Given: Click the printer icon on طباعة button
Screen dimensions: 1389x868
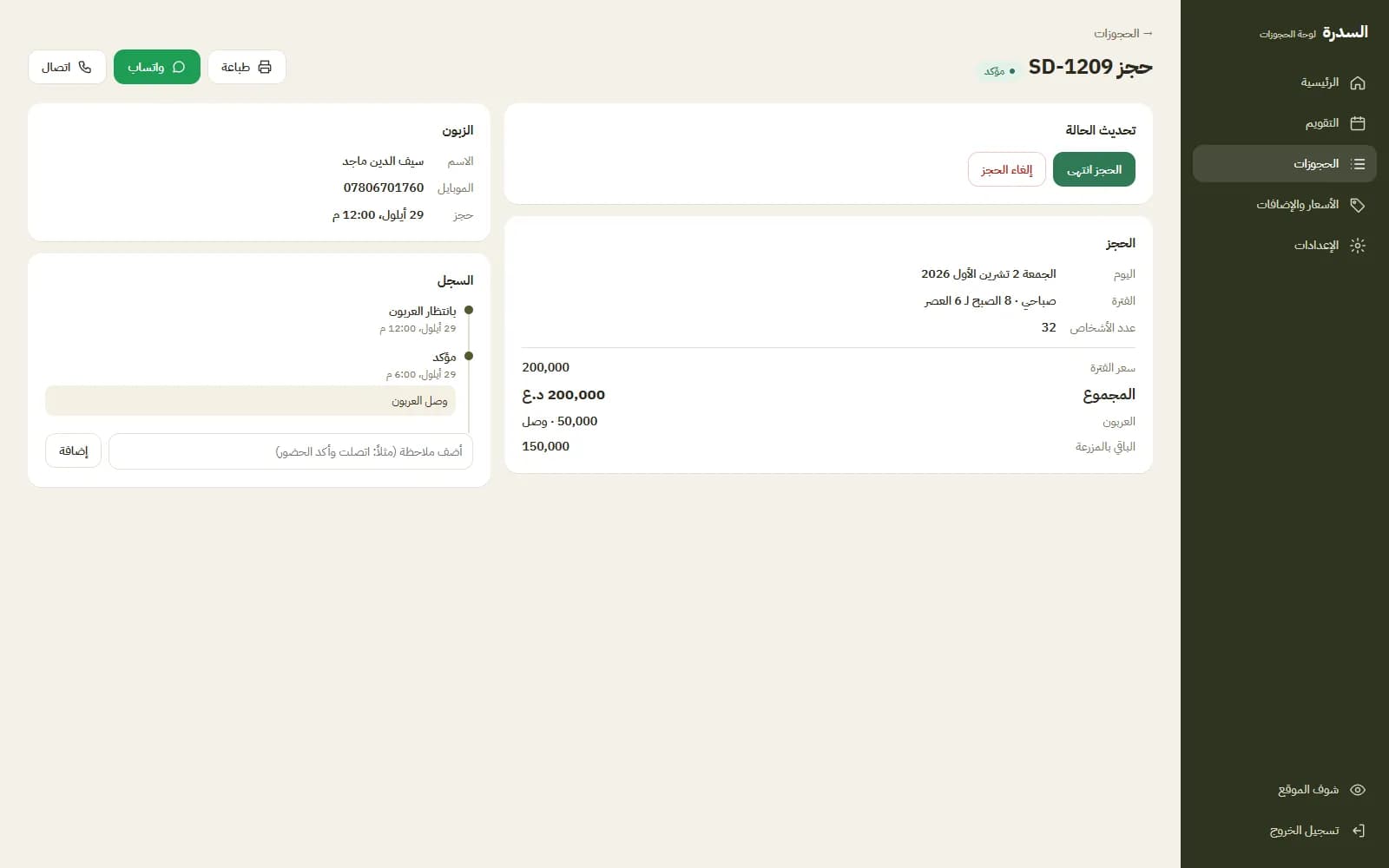Looking at the screenshot, I should point(265,67).
